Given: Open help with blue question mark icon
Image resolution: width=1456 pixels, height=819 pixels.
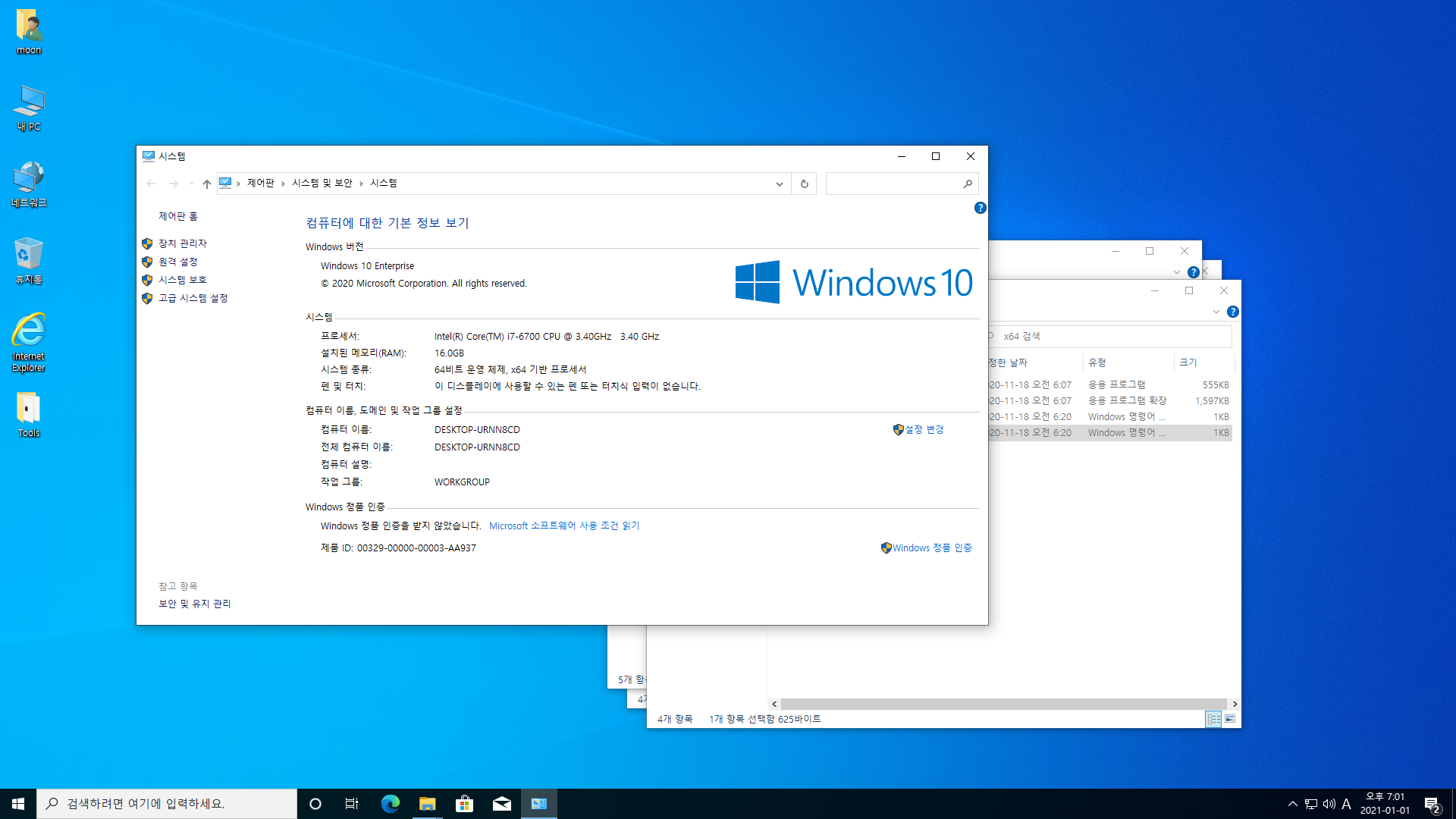Looking at the screenshot, I should 980,208.
